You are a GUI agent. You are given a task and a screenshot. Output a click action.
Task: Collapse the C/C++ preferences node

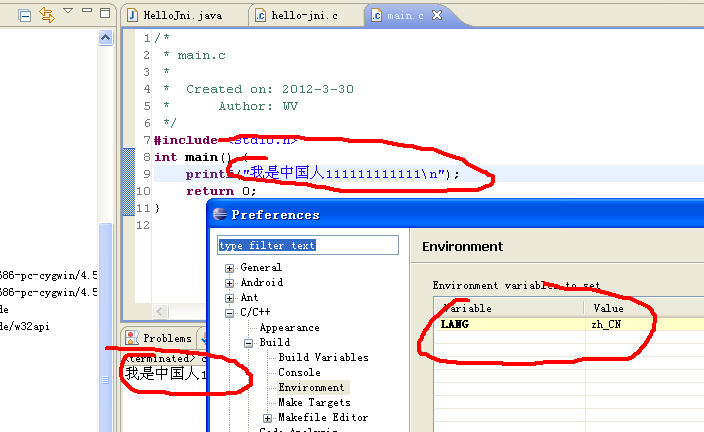(x=229, y=313)
